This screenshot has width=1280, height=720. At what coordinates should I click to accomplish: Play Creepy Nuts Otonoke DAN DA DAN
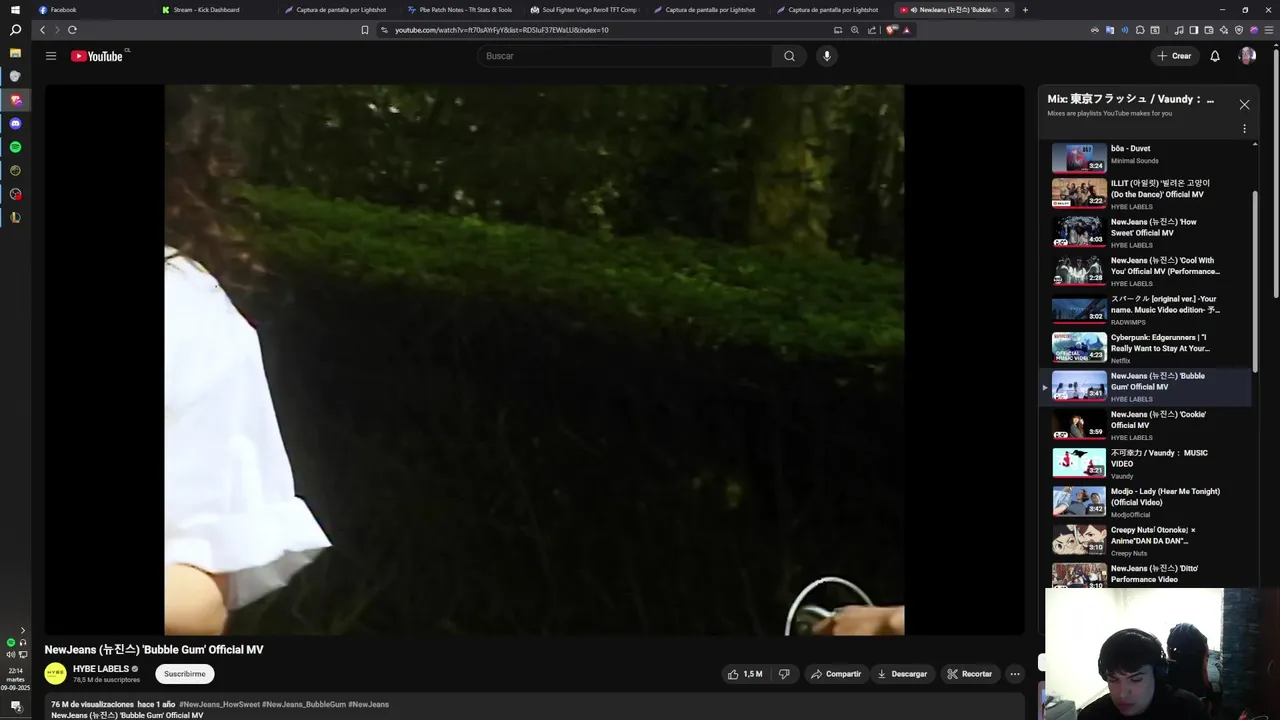point(1145,541)
